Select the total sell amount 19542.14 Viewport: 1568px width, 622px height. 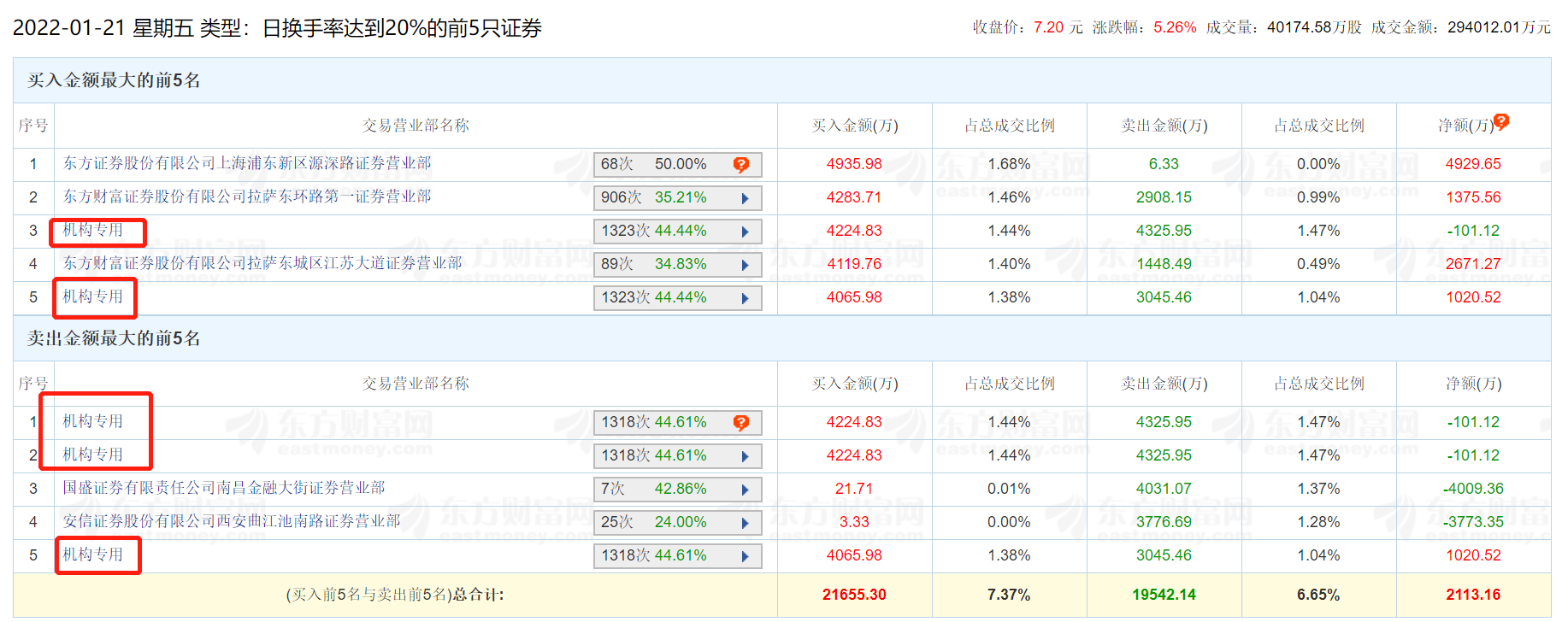click(1164, 595)
